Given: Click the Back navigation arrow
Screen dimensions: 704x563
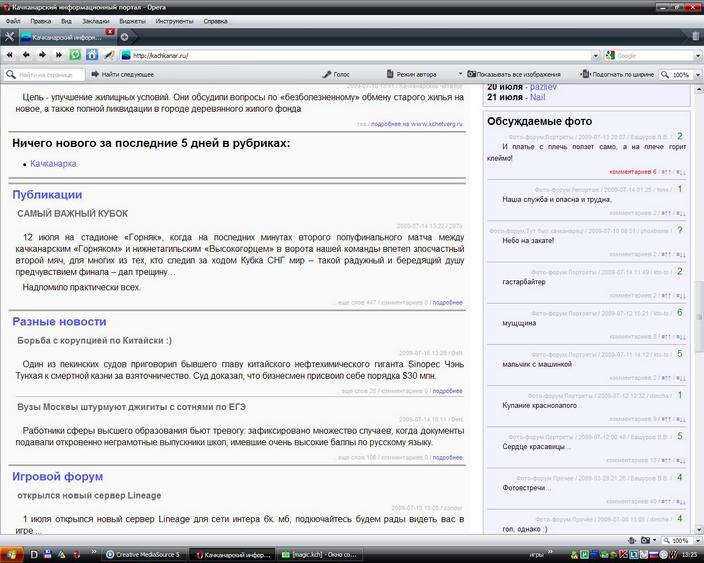Looking at the screenshot, I should pos(25,55).
